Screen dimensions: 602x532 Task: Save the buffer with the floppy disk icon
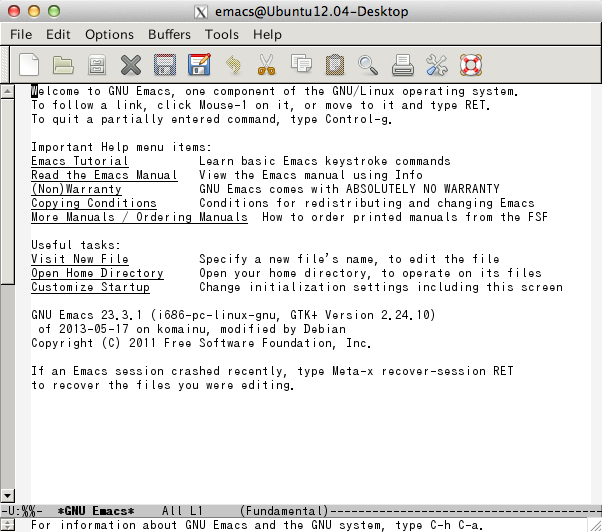(165, 64)
